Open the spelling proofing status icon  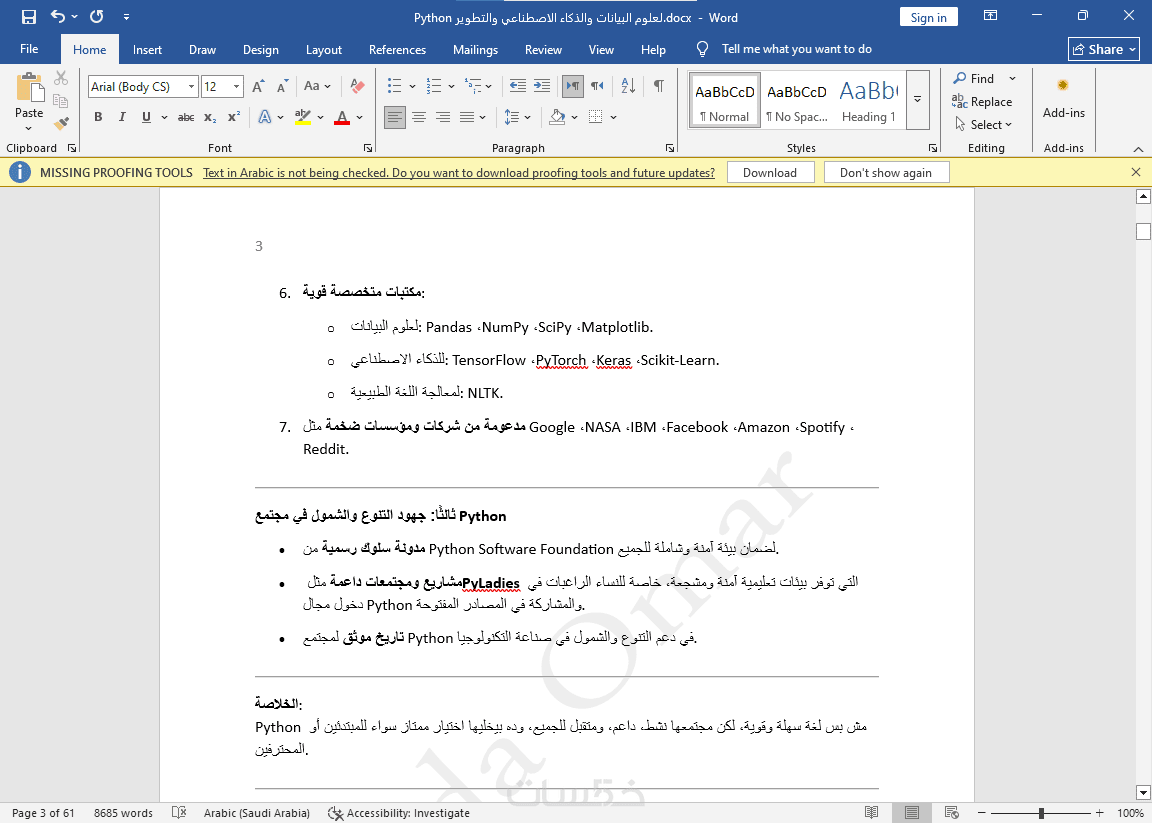179,813
